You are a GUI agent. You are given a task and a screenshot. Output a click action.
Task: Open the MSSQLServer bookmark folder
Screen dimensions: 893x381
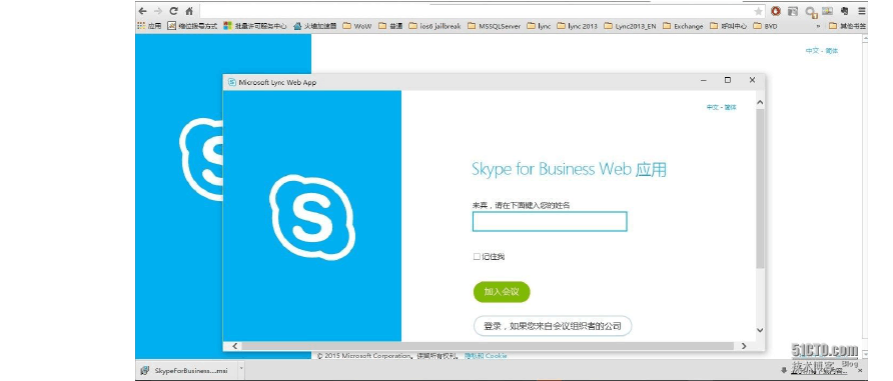click(494, 26)
